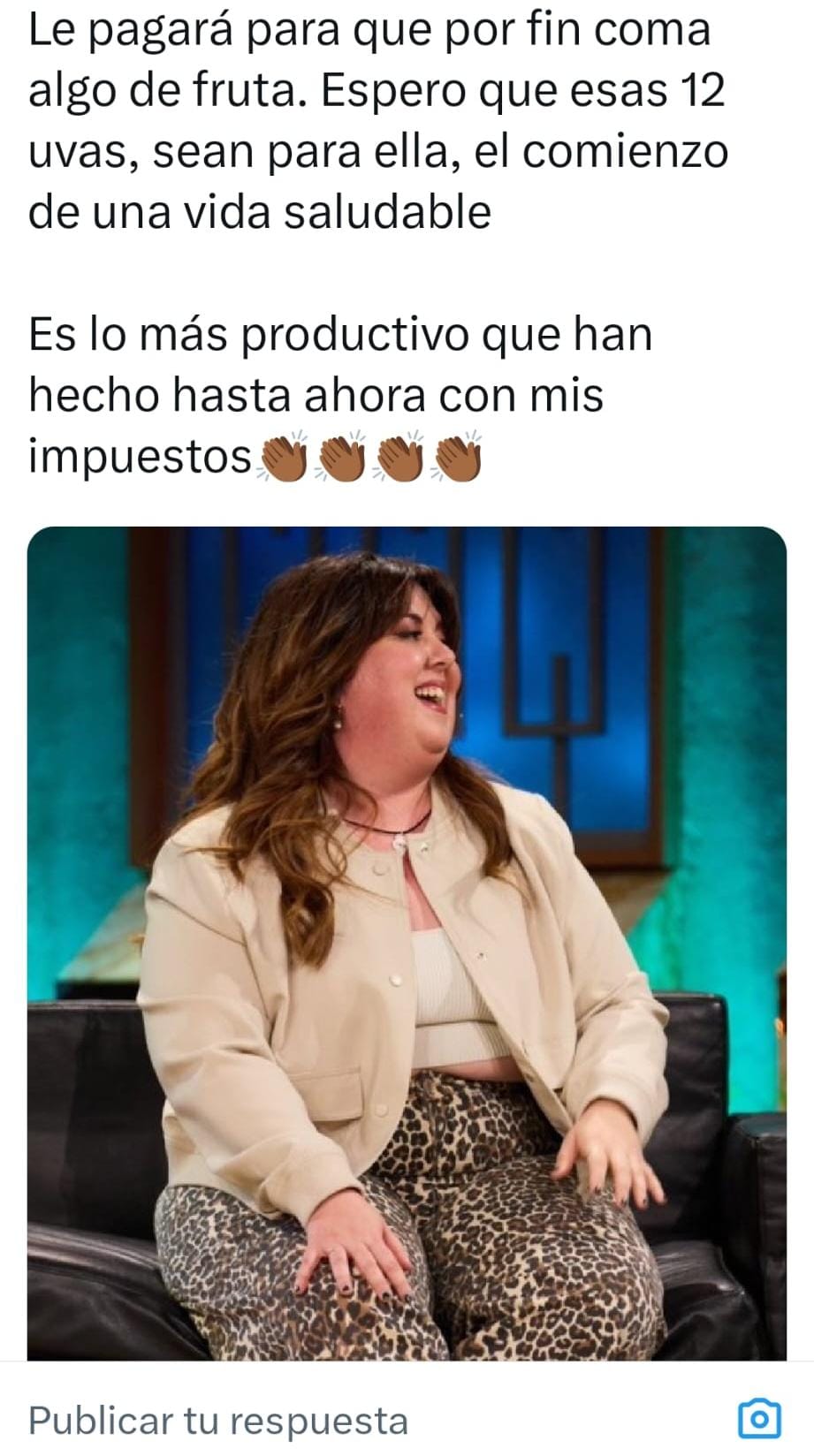Focus the "Publicar tu respuesta" reply field
814x1456 pixels.
pyautogui.click(x=218, y=1421)
